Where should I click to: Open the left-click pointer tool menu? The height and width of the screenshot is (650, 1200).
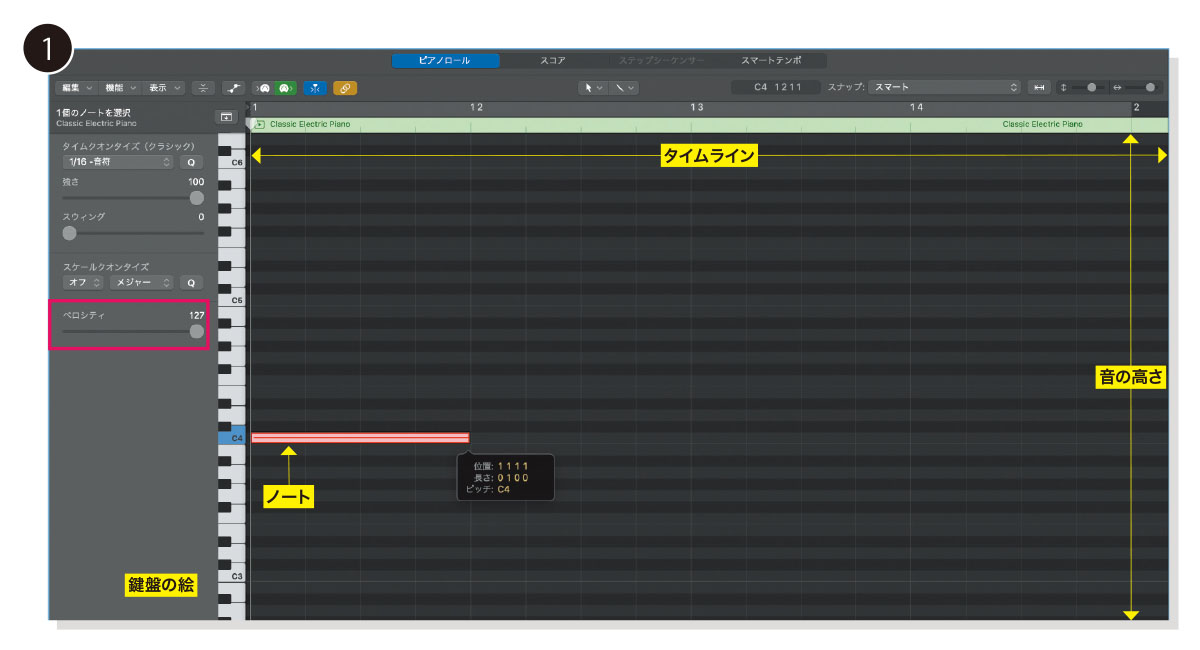(594, 88)
